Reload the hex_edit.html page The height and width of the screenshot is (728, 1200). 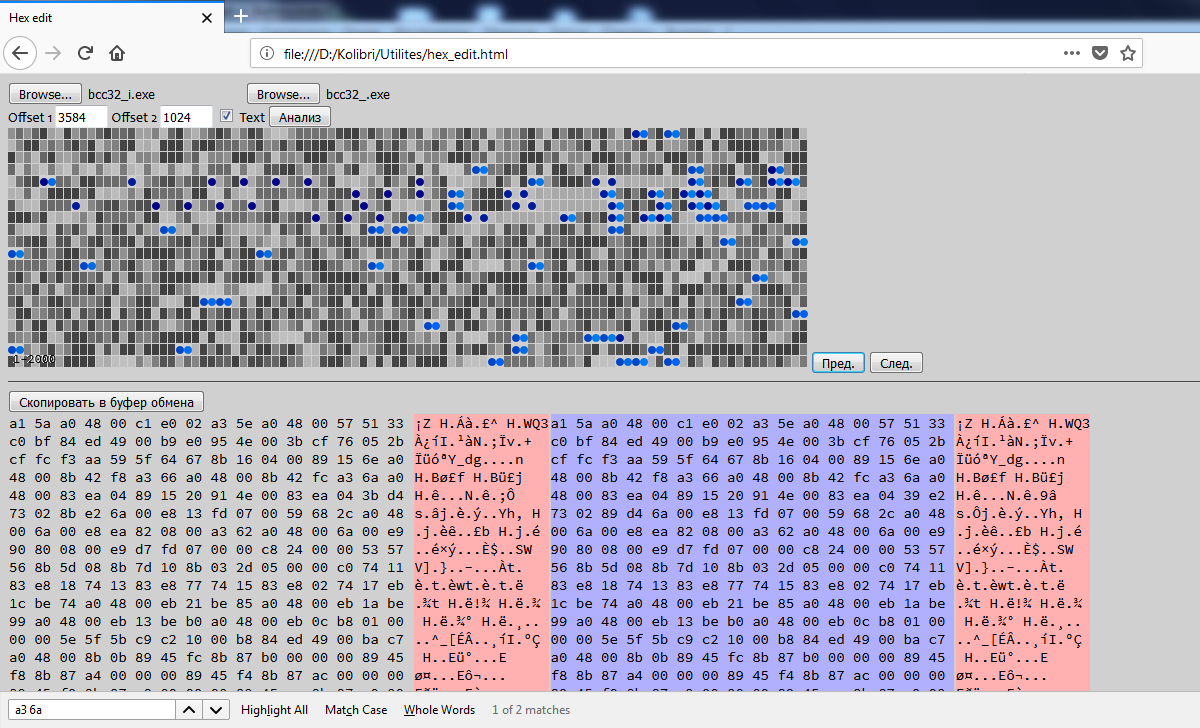(x=85, y=53)
